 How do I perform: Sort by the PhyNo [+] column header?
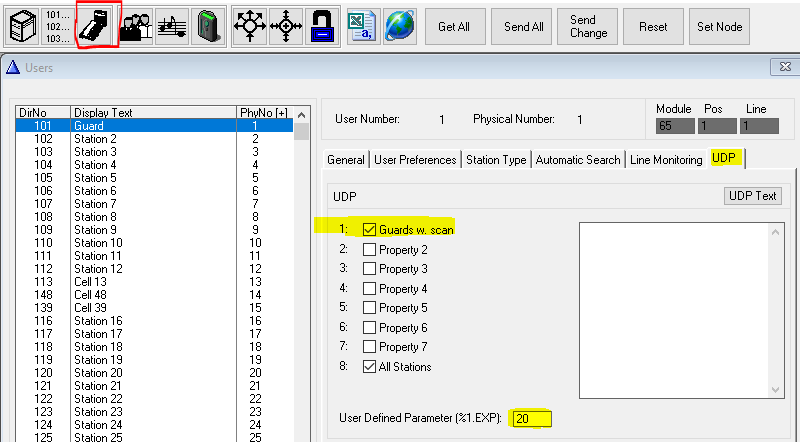pyautogui.click(x=265, y=112)
